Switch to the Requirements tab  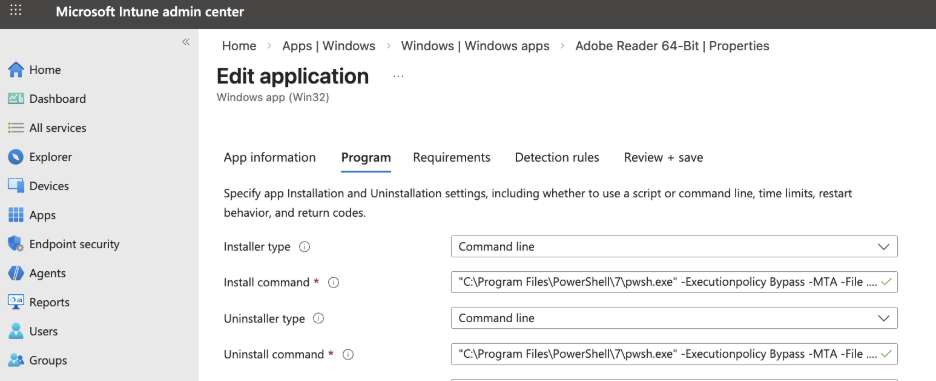pos(452,158)
